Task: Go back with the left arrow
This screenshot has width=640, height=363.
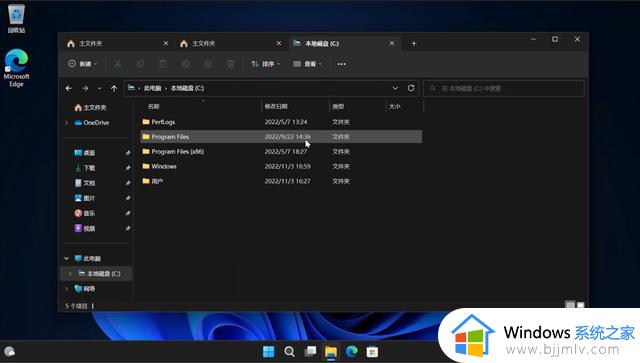Action: 69,88
